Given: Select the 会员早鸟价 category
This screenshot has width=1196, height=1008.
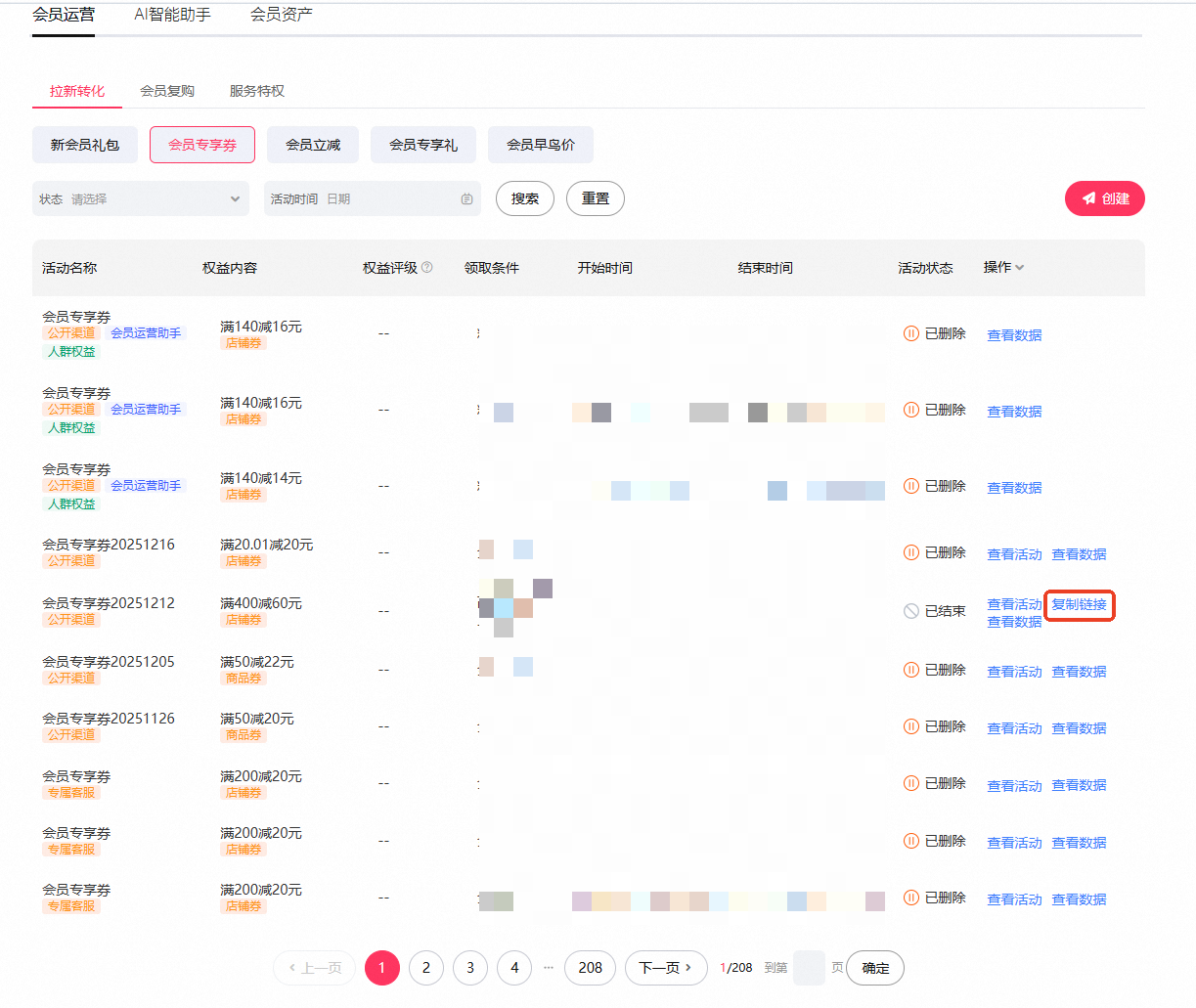Looking at the screenshot, I should (x=541, y=145).
